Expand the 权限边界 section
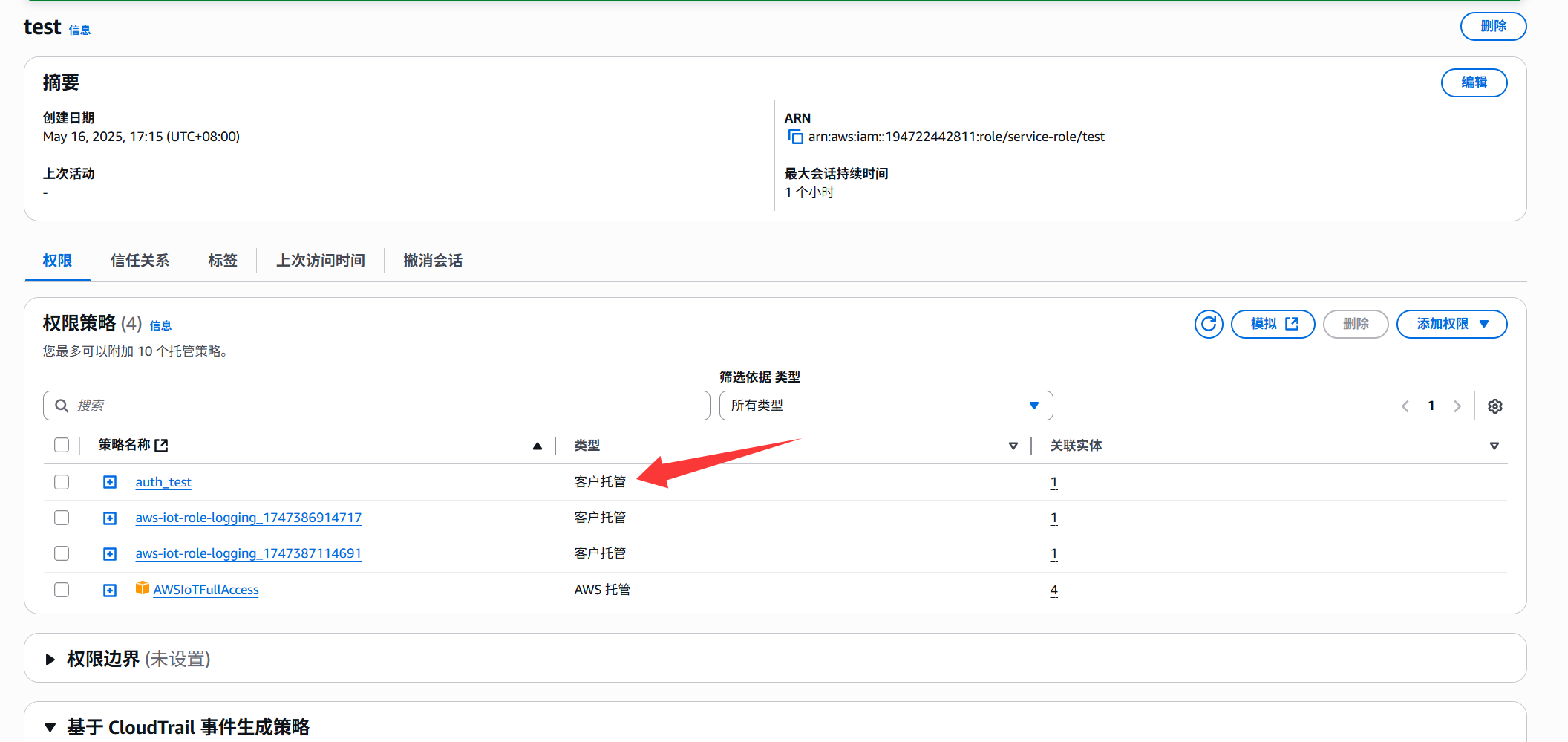Screen dimensions: 1568x742 click(50, 659)
